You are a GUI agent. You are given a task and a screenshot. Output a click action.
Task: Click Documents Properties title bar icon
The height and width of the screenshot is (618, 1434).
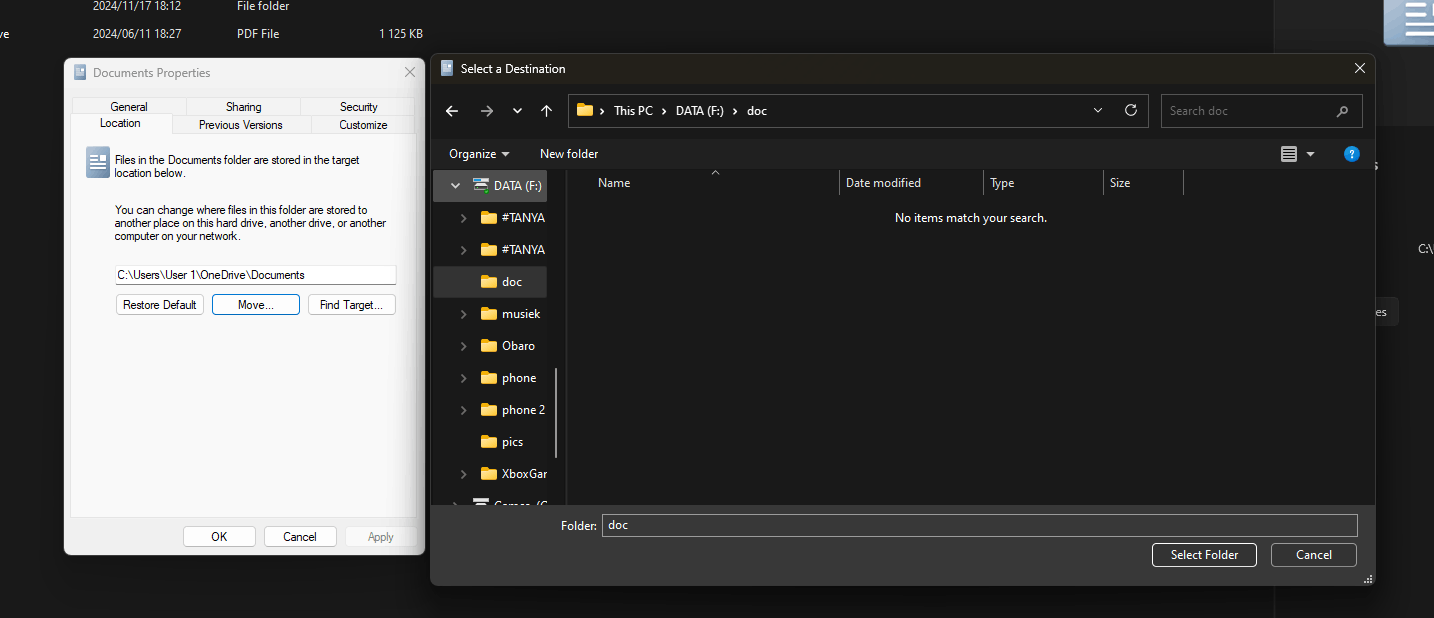[80, 73]
